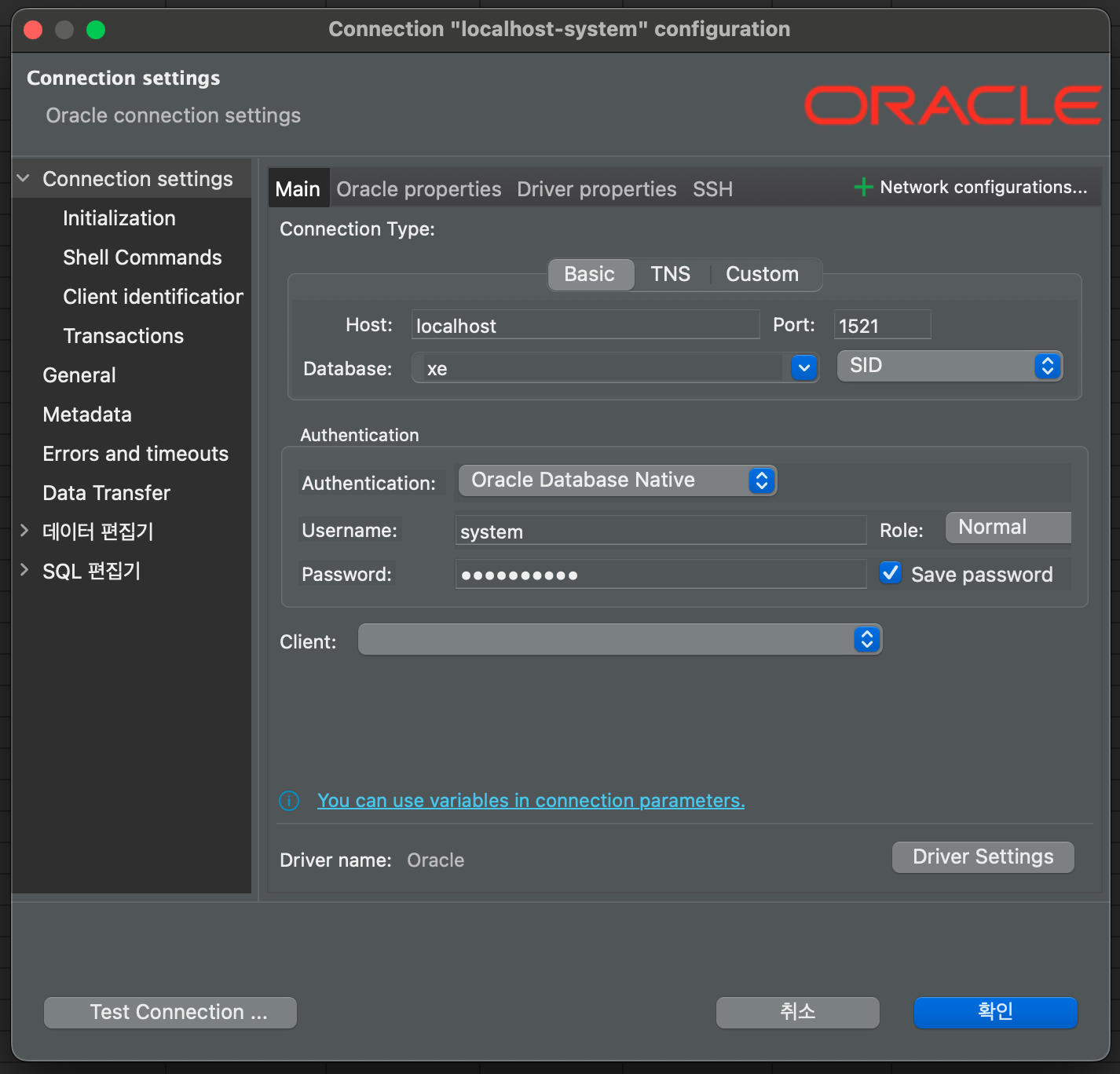Image resolution: width=1120 pixels, height=1074 pixels.
Task: Click the Driver name value Oracle
Action: point(436,860)
